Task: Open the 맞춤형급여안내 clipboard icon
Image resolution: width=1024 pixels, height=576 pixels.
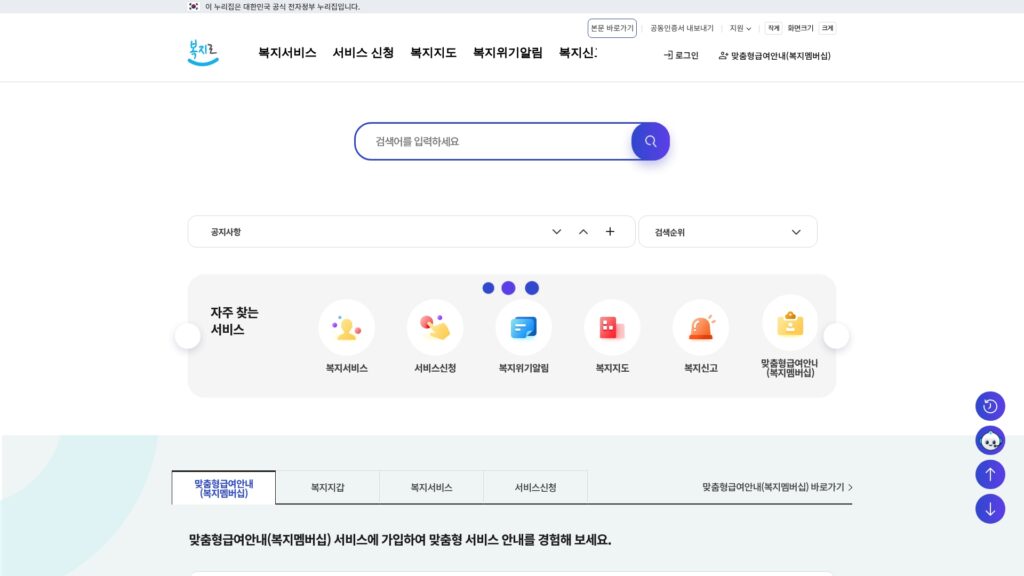Action: click(790, 323)
